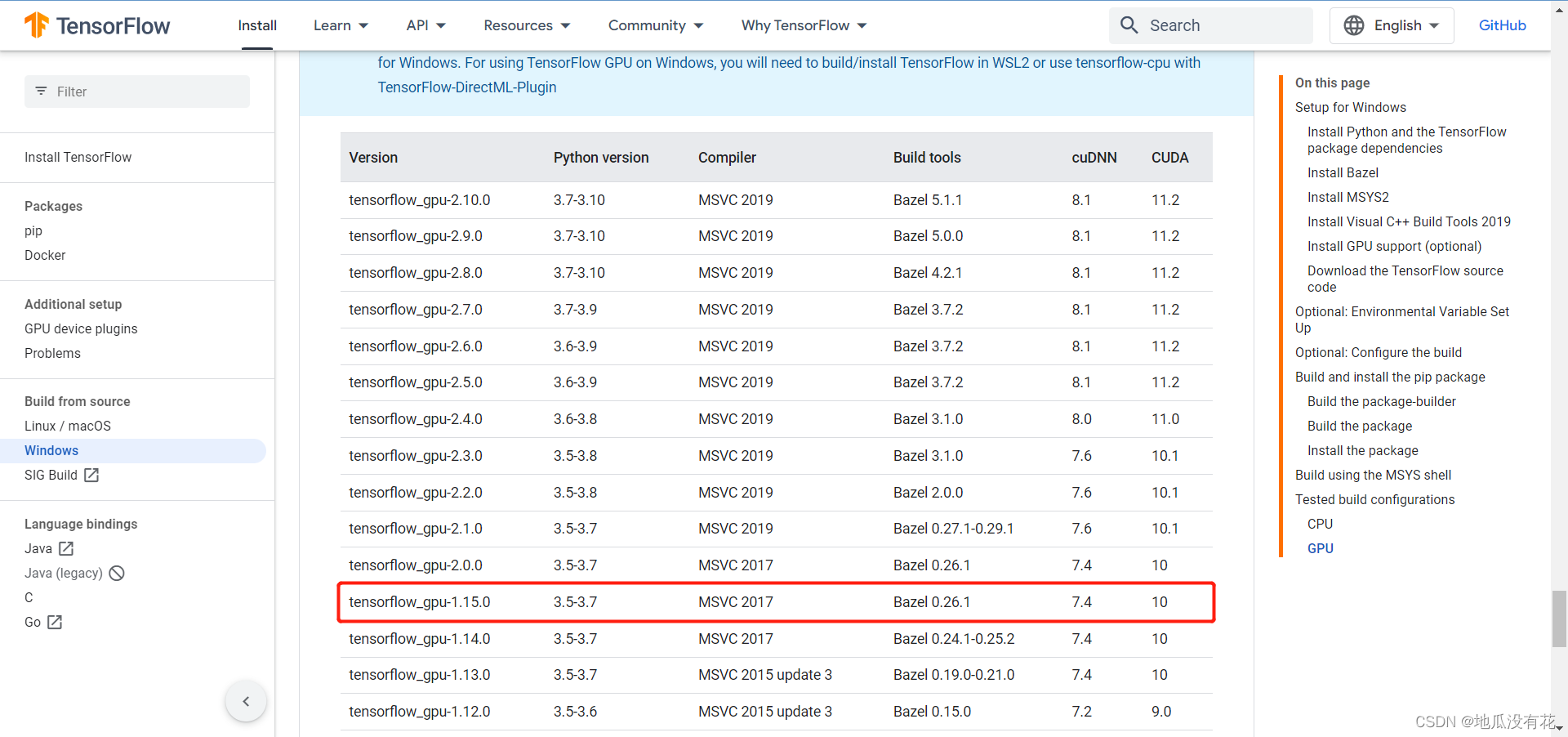This screenshot has height=737, width=1568.
Task: Collapse the sidebar with chevron button
Action: click(x=246, y=701)
